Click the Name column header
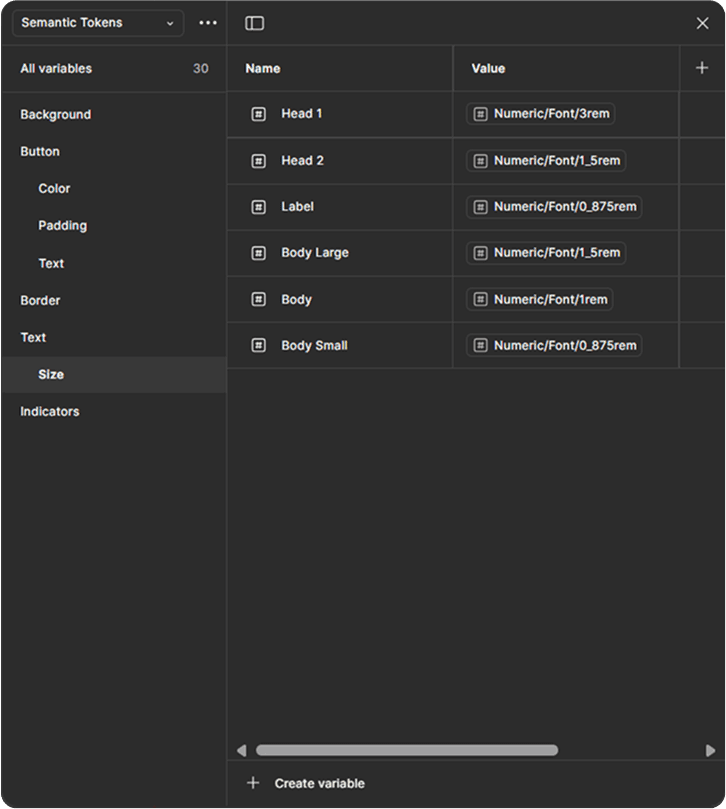 pos(263,69)
